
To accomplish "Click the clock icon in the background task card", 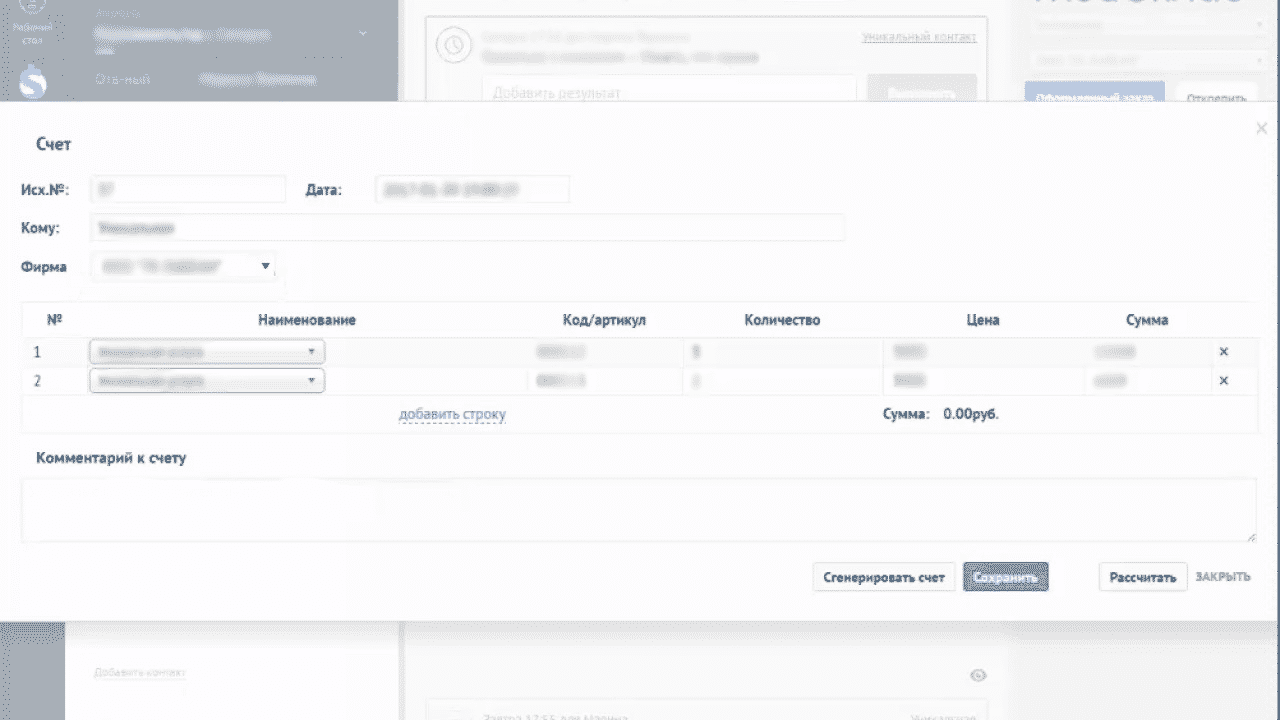I will pos(455,47).
